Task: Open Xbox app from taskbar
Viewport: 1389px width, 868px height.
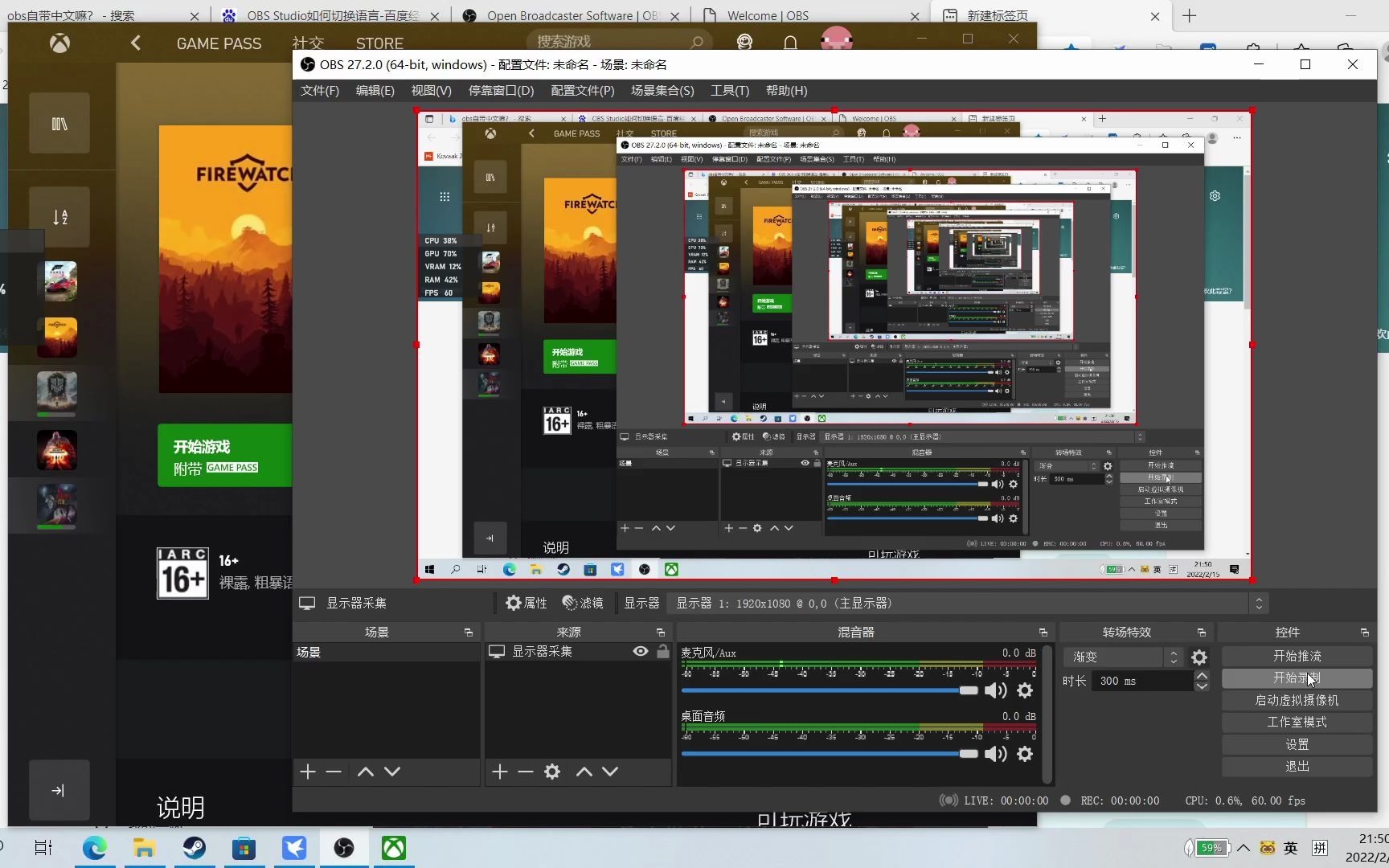Action: (394, 848)
